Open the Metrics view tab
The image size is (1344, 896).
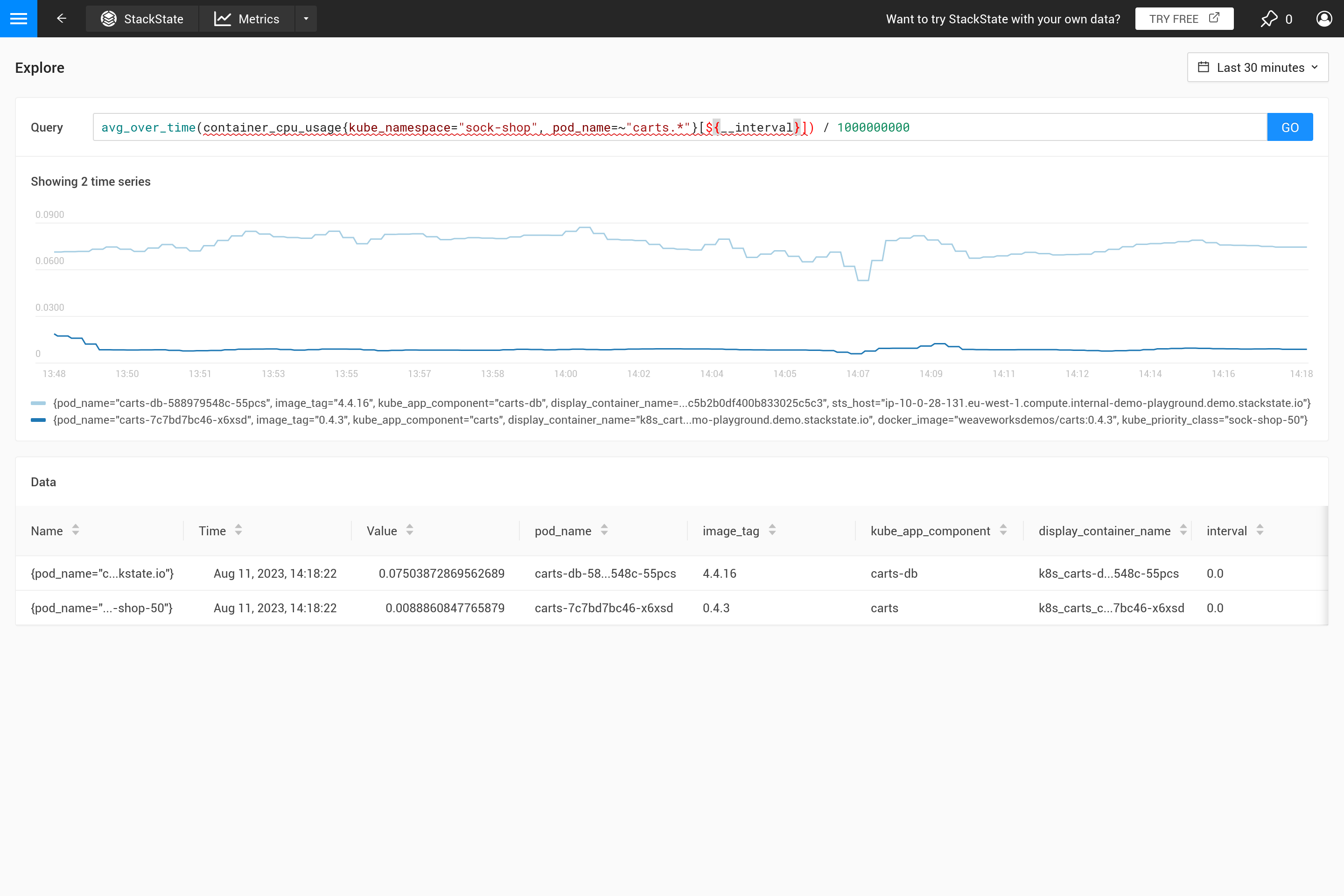247,19
